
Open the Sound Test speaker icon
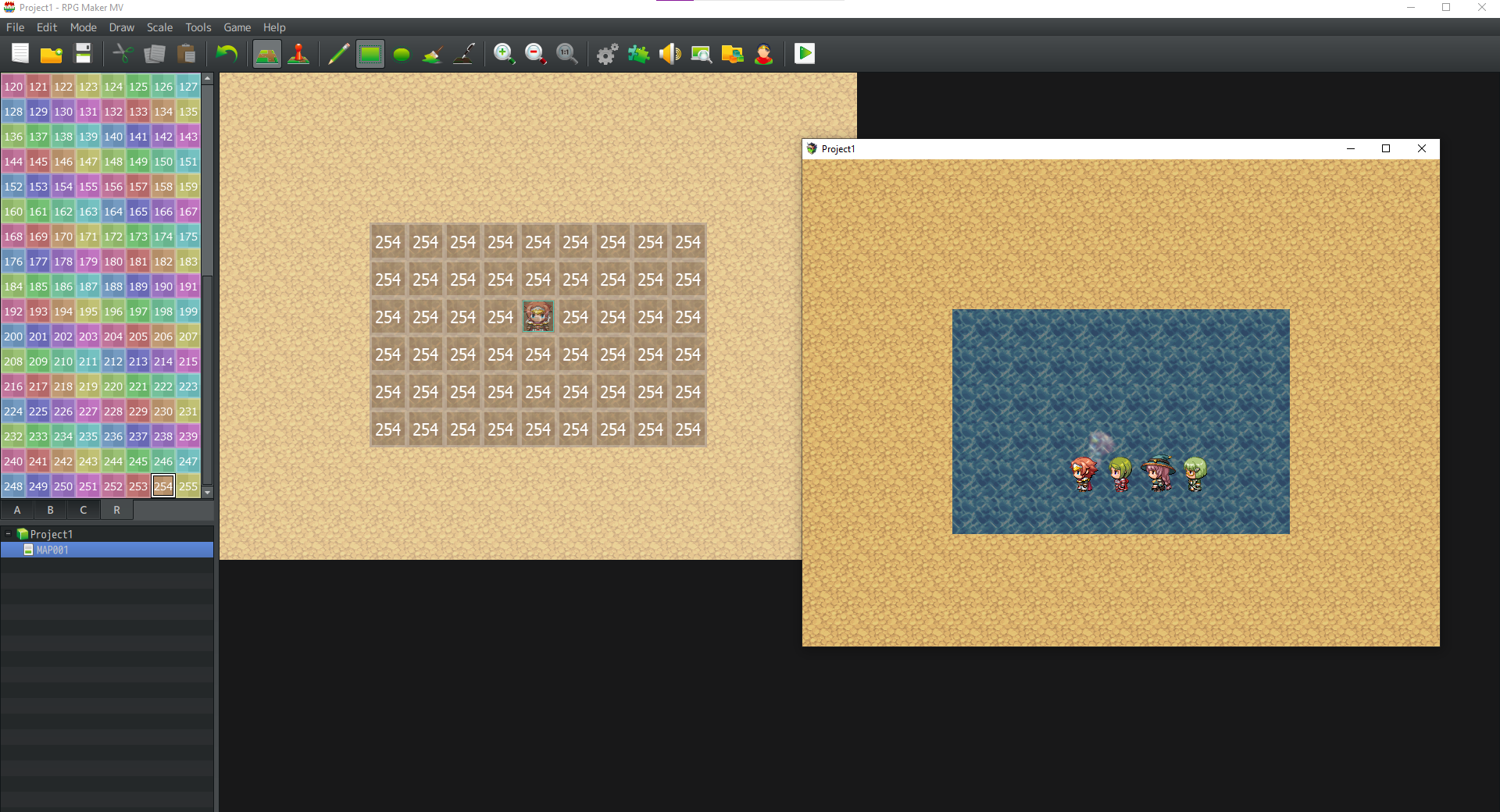(670, 54)
